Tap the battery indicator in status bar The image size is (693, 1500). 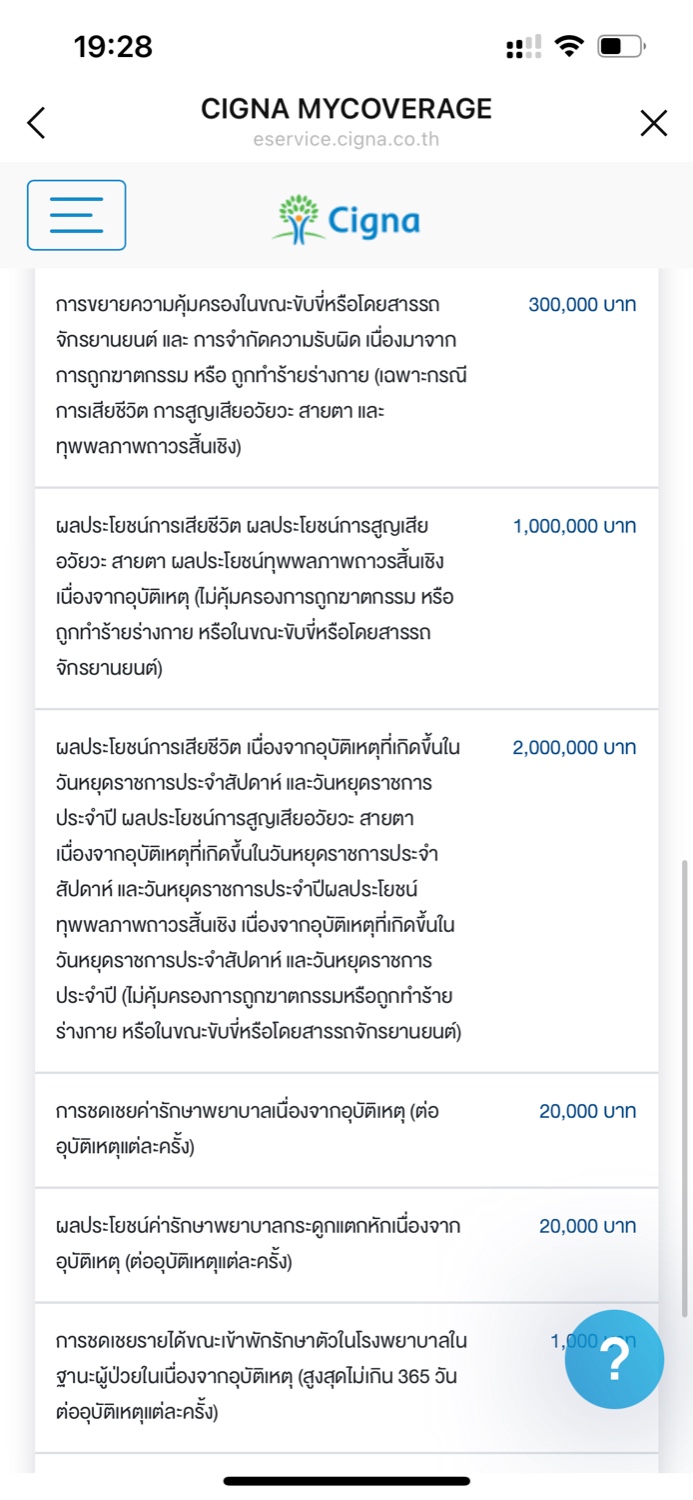click(622, 46)
